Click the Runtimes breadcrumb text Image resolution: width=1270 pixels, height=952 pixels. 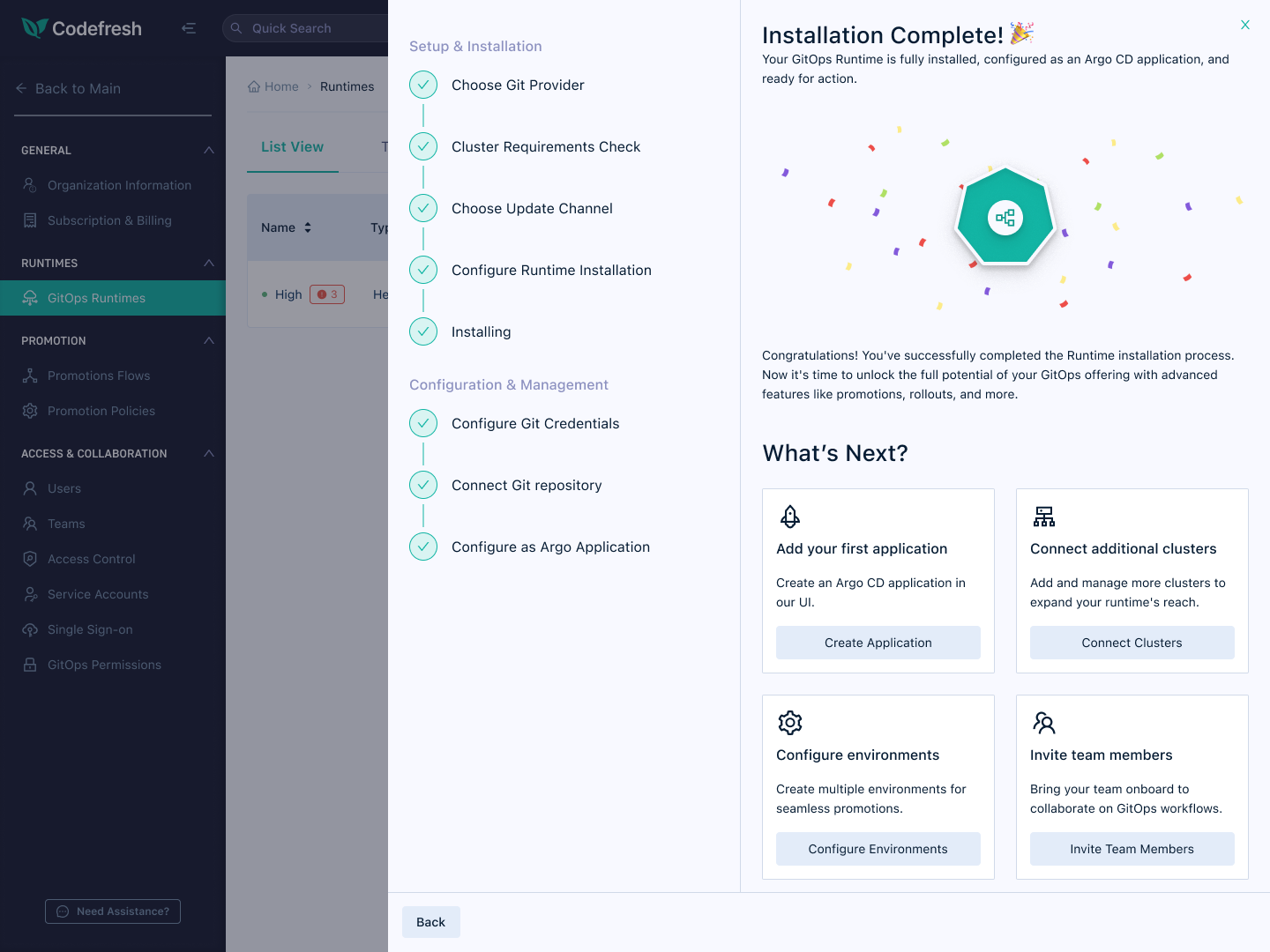pyautogui.click(x=347, y=86)
